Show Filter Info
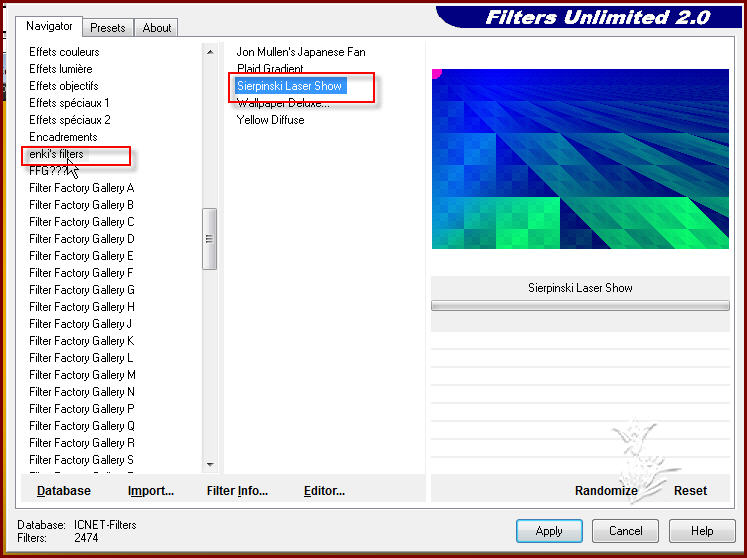This screenshot has height=558, width=747. tap(237, 491)
